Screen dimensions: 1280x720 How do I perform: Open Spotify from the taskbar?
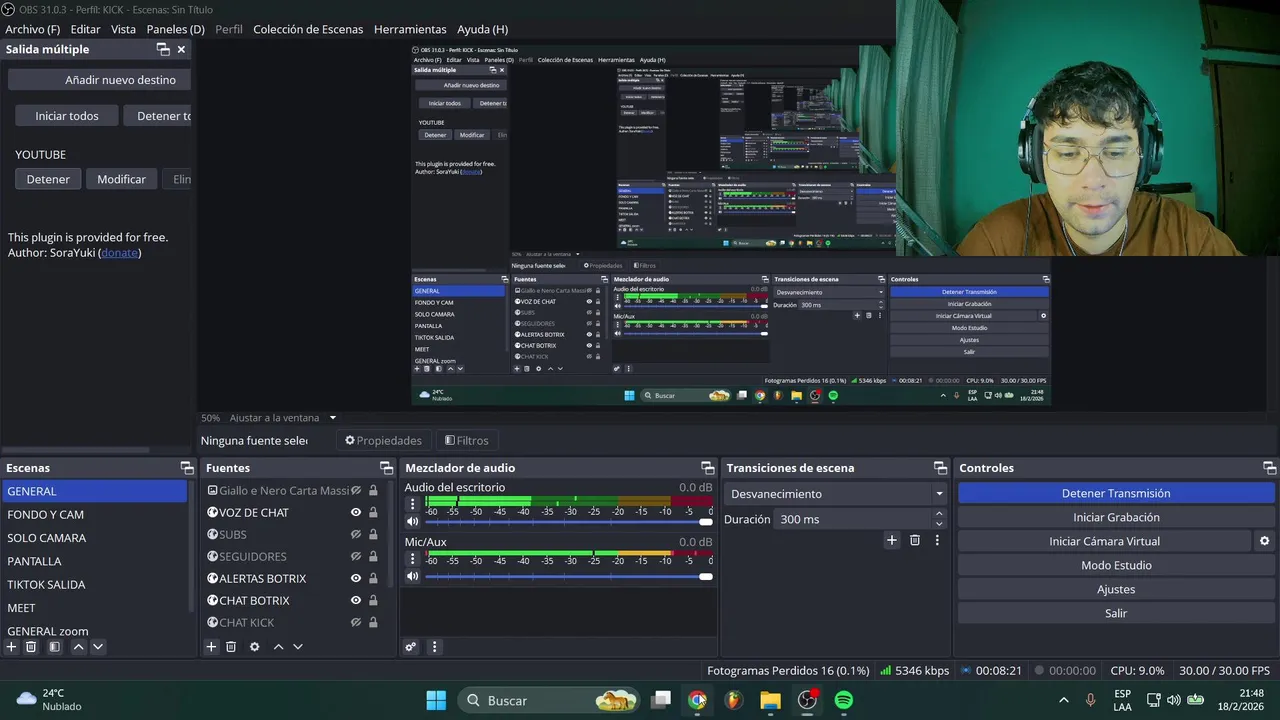[843, 700]
